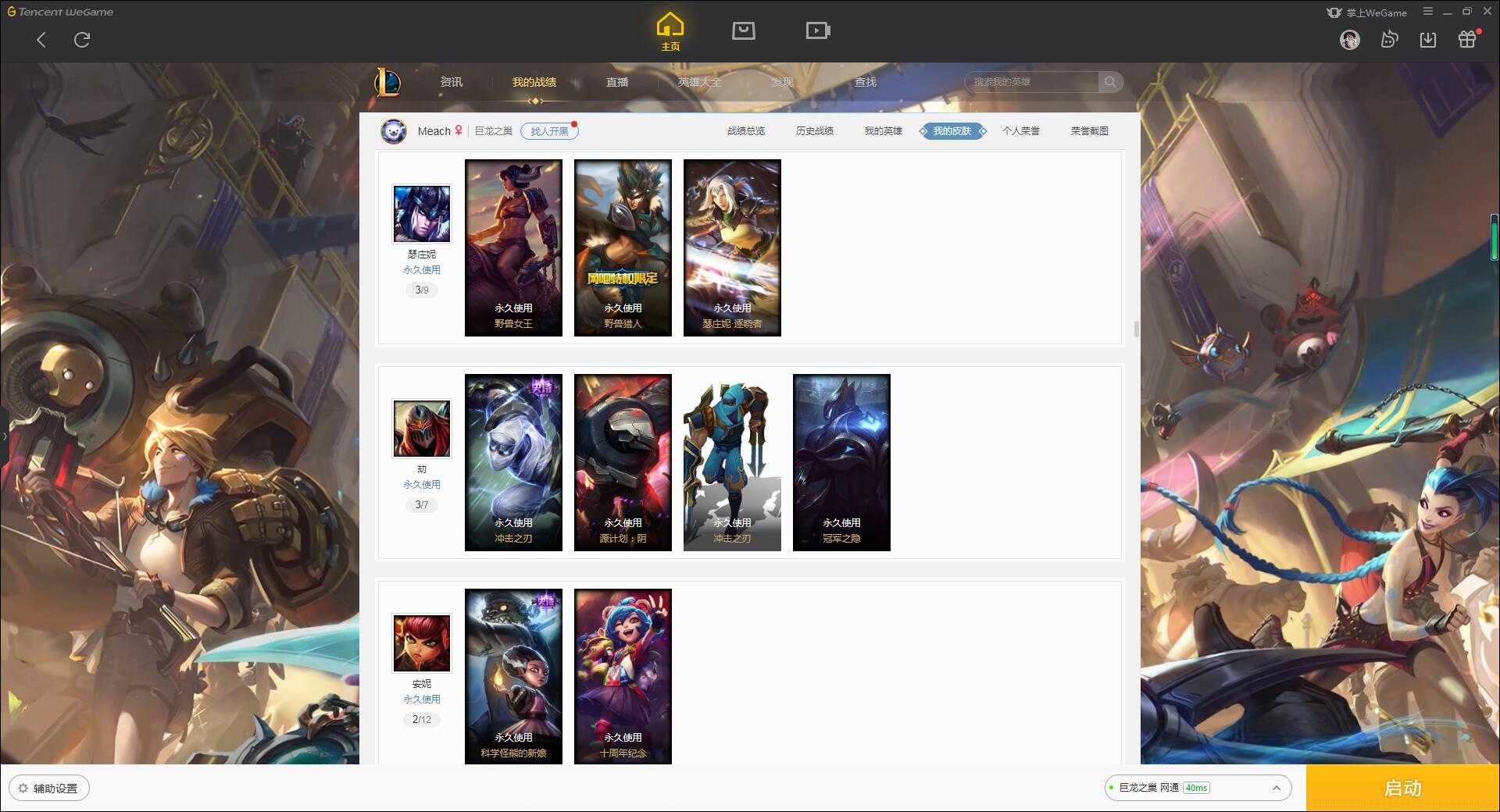Open the home (主页) tab icon
Viewport: 1500px width, 812px height.
pos(670,32)
